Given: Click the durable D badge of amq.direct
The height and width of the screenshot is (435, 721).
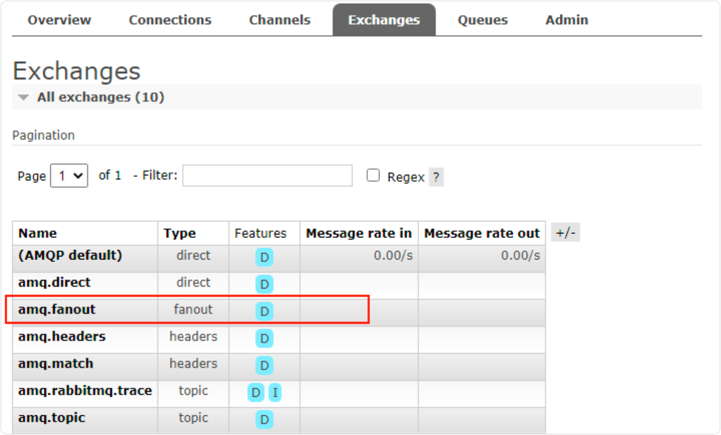Looking at the screenshot, I should 264,284.
